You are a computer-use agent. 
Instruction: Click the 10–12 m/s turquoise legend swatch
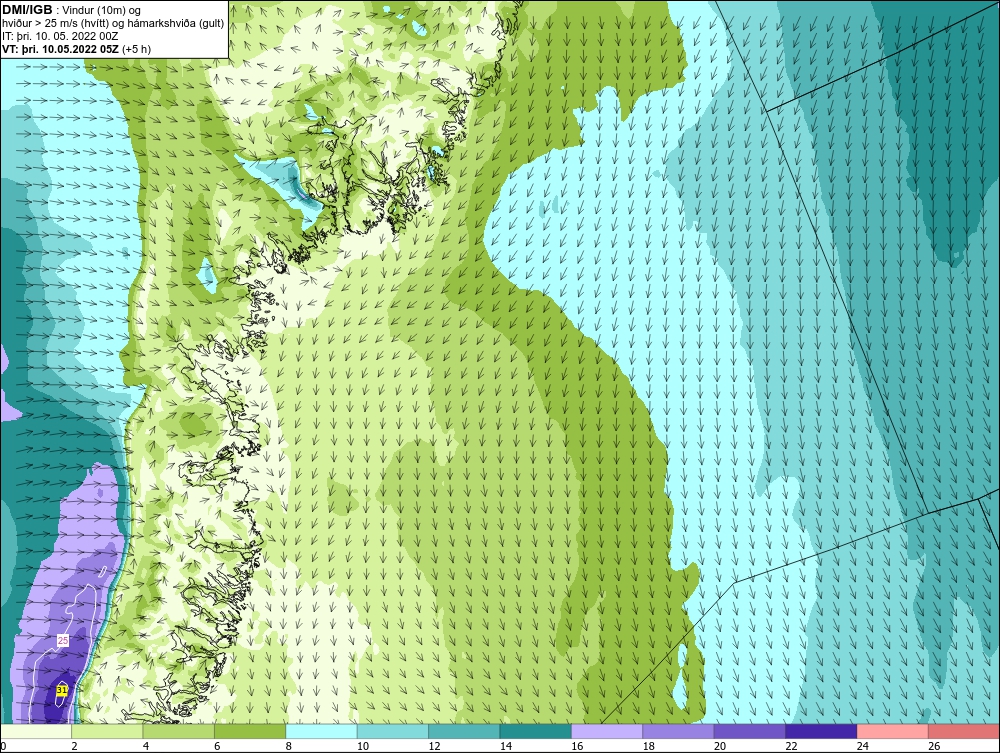[x=393, y=731]
